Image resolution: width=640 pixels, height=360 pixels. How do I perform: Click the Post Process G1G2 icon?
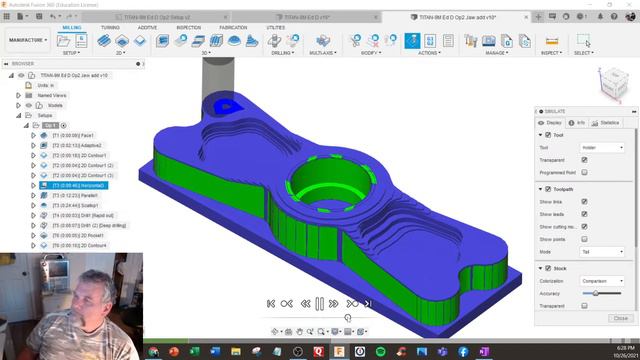tap(430, 41)
